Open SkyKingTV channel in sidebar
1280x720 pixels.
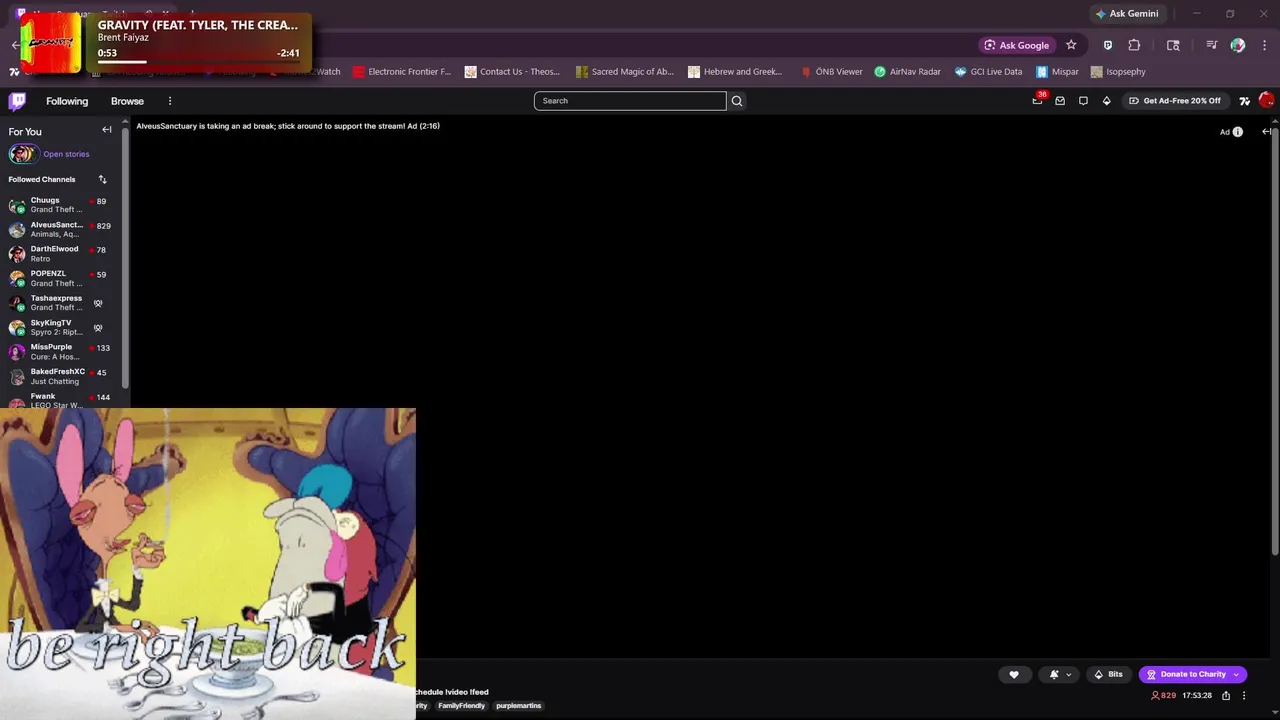60,327
